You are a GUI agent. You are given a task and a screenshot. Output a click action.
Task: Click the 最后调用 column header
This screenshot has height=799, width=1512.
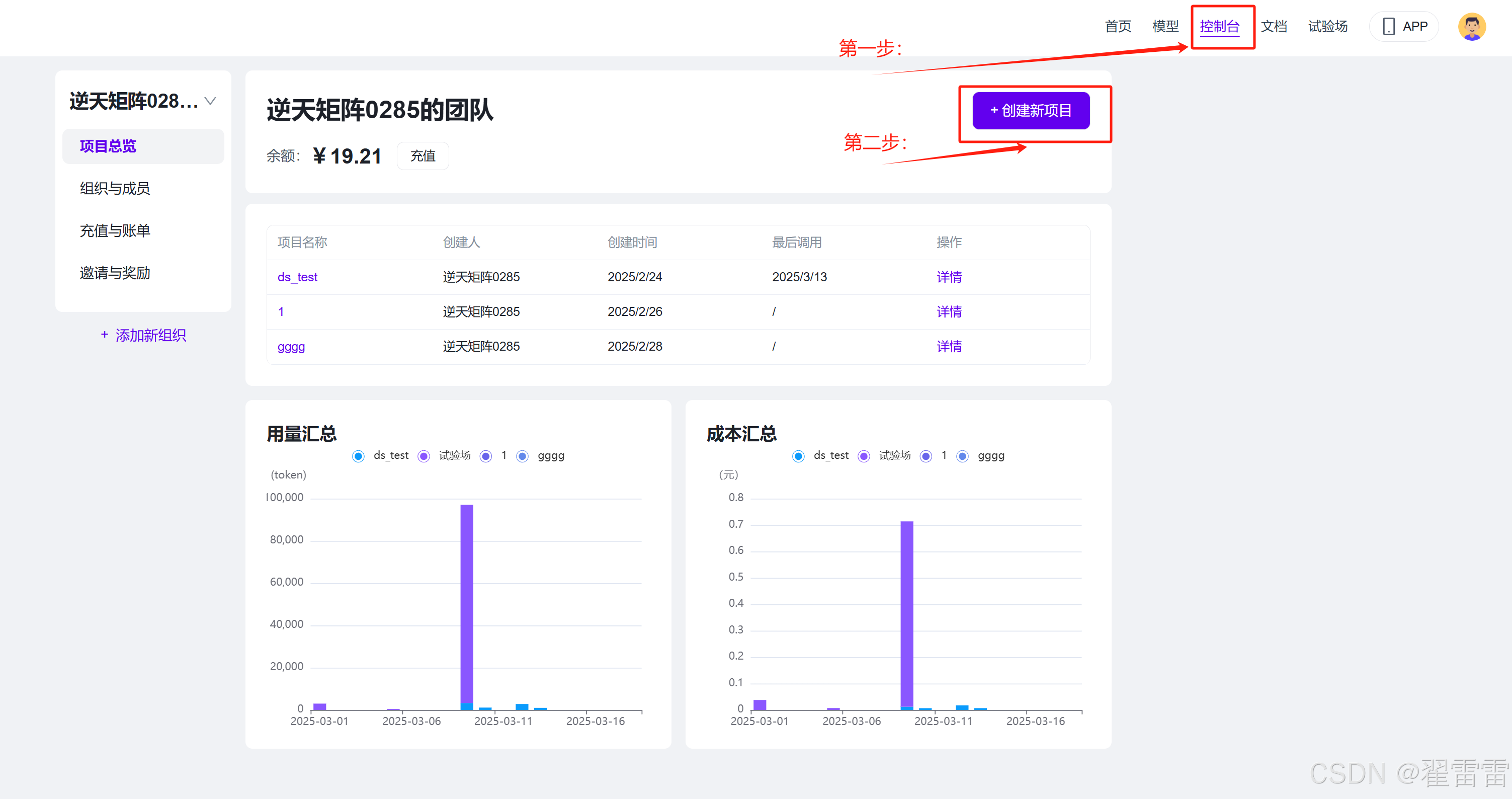click(x=797, y=243)
